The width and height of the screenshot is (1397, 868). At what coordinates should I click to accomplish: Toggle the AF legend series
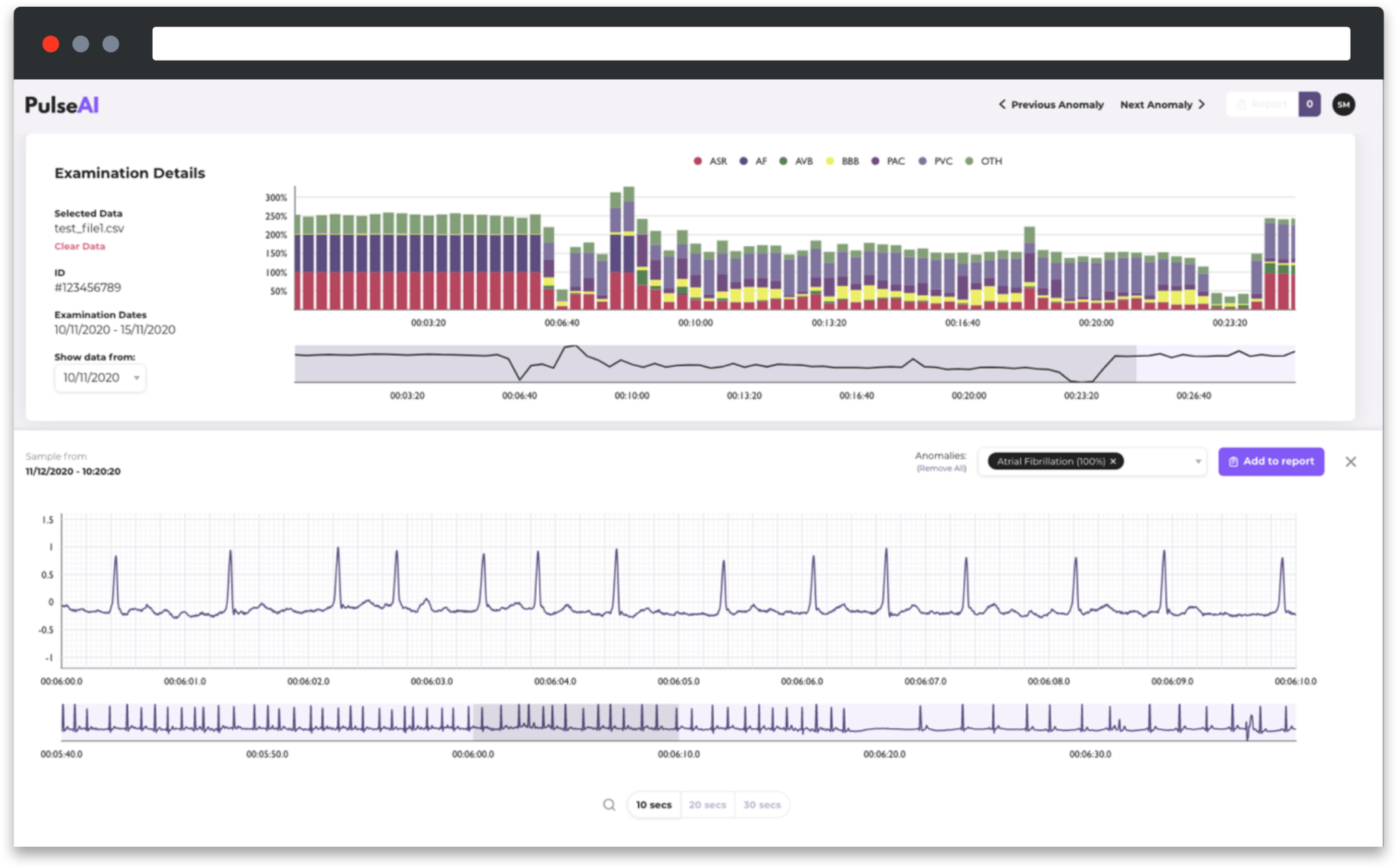pos(753,161)
